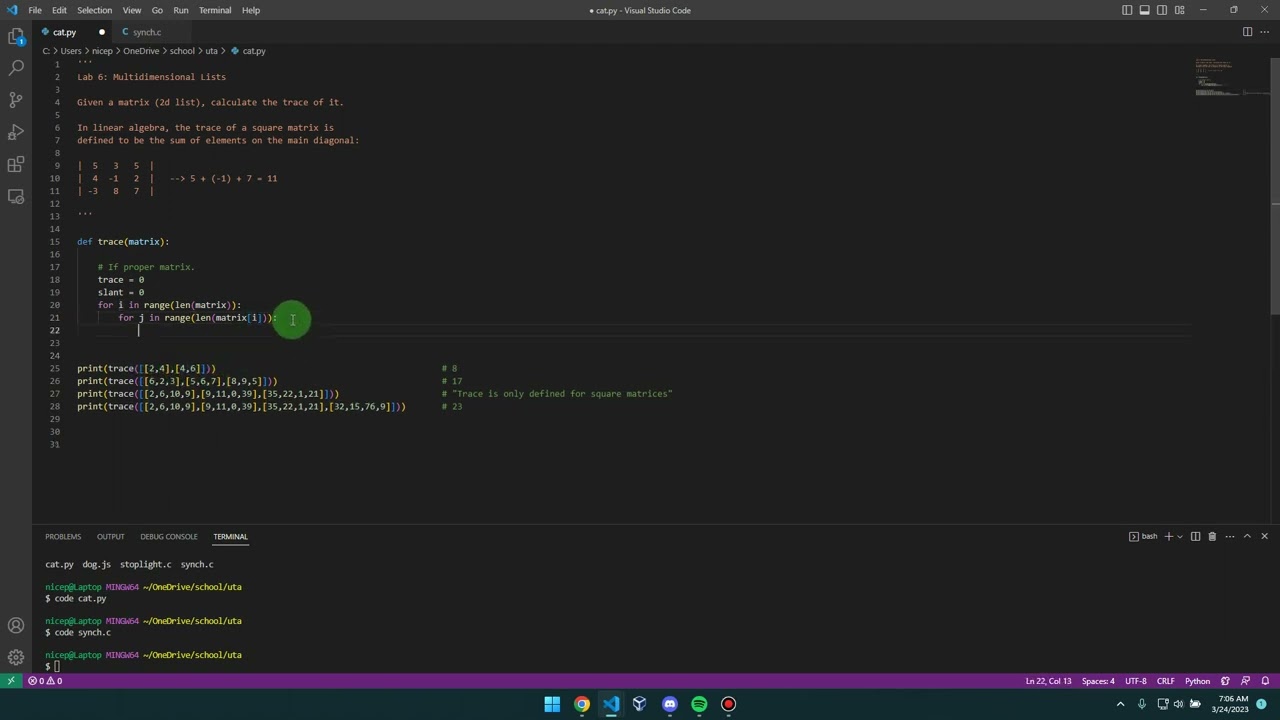Open the Search view in the activity bar

16,68
